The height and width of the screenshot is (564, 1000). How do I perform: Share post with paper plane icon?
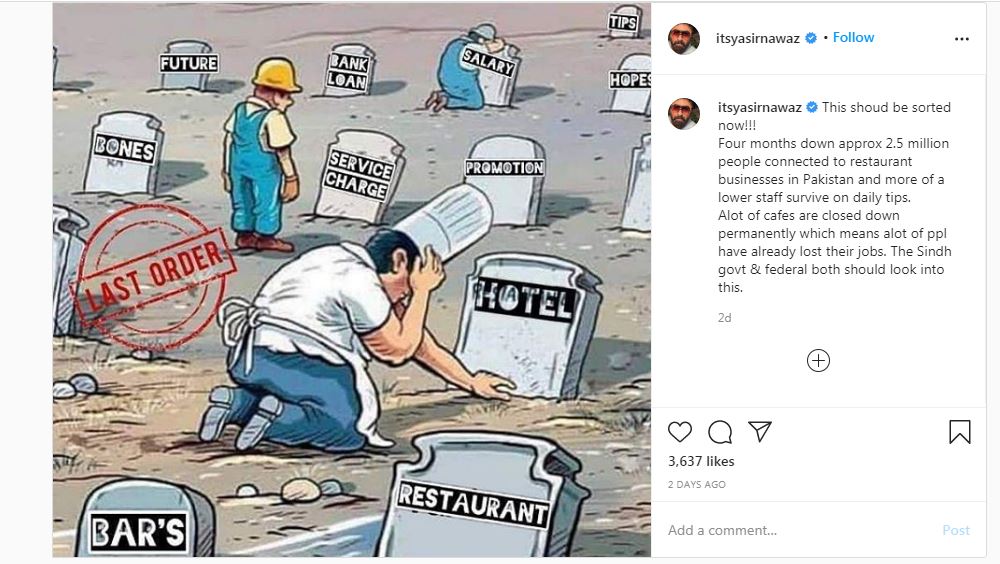760,432
